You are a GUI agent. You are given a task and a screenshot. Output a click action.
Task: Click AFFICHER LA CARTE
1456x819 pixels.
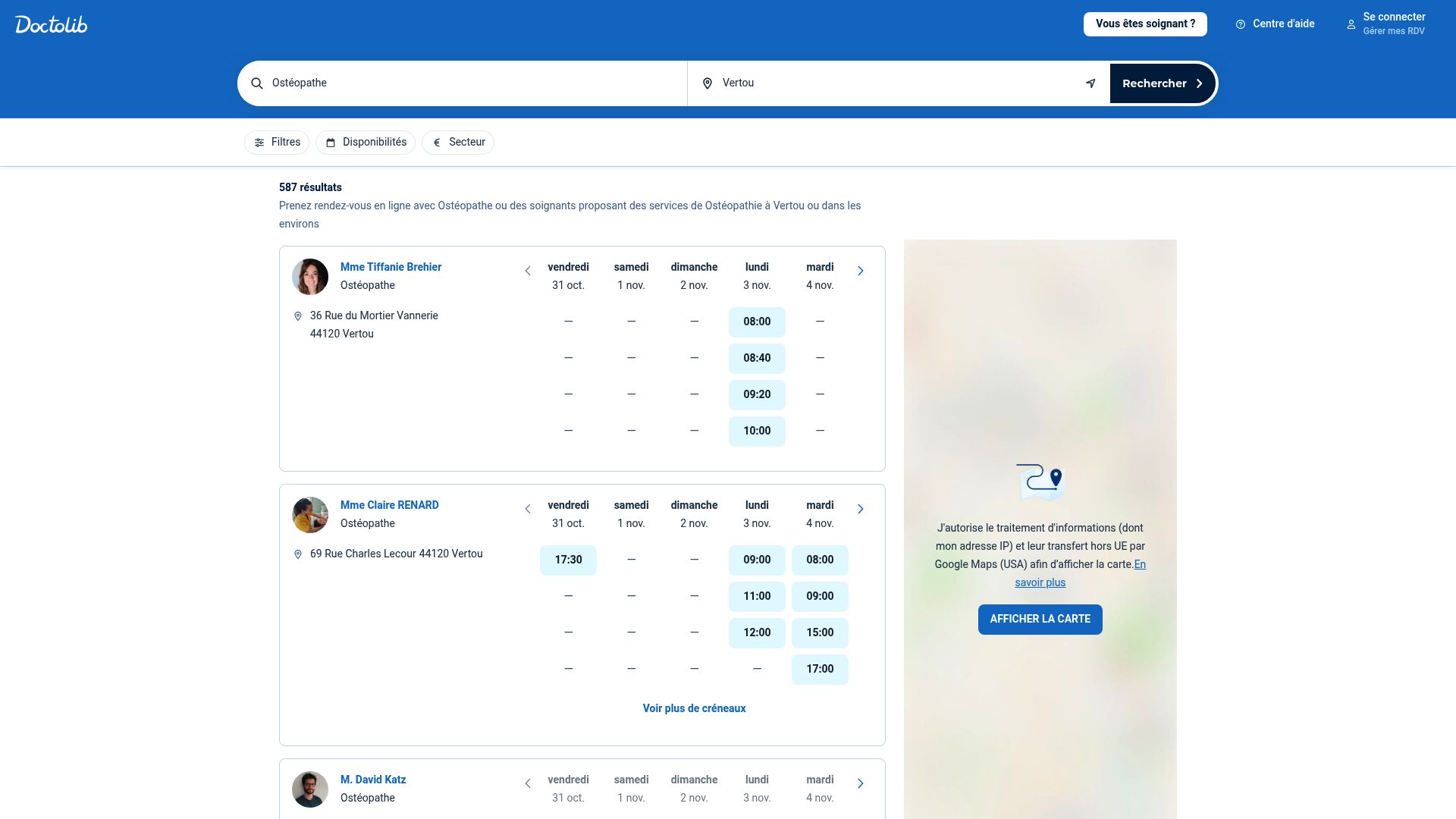(x=1040, y=619)
